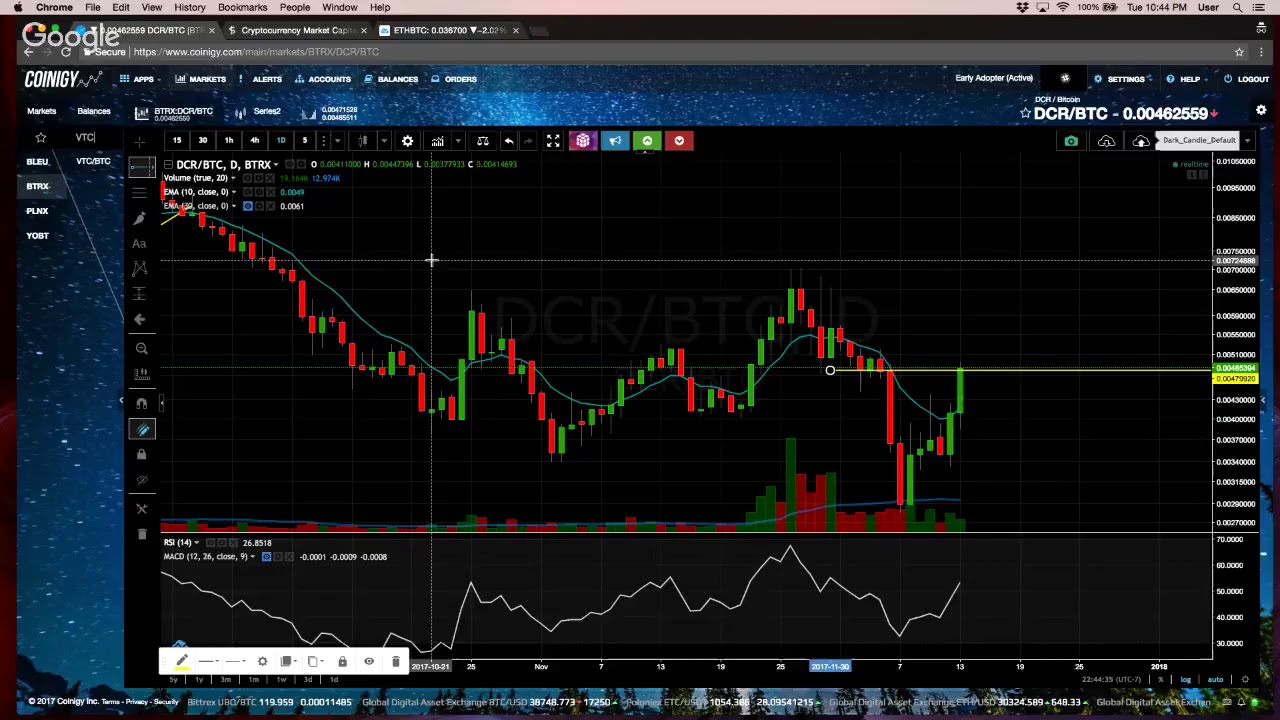This screenshot has width=1280, height=720.
Task: Click Spotlight search in macOS menu bar
Action: 1237,7
